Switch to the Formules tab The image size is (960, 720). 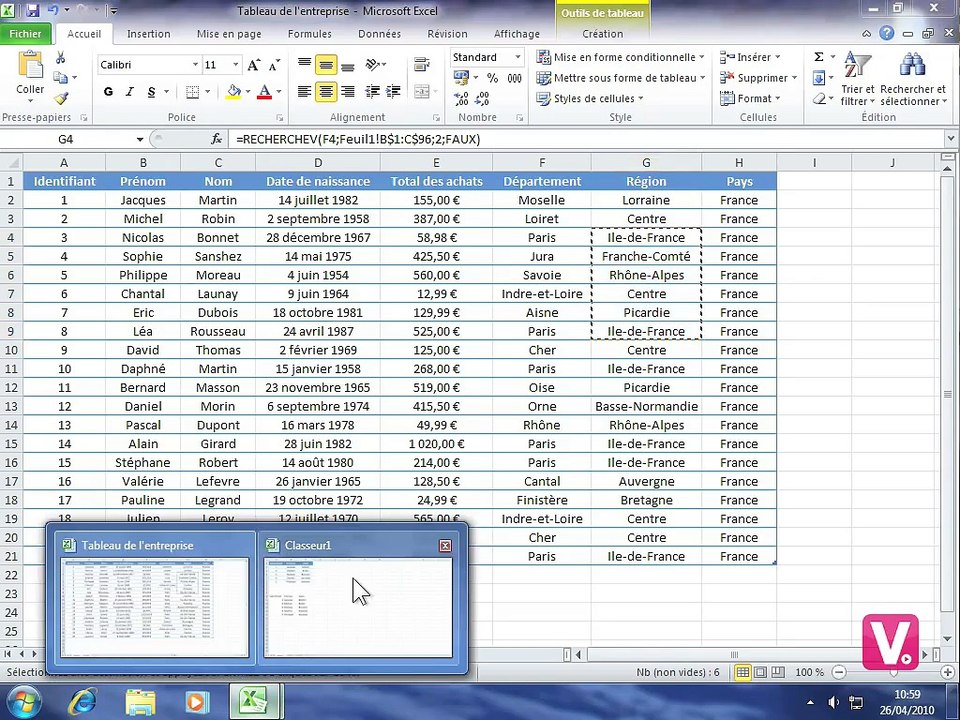tap(310, 34)
